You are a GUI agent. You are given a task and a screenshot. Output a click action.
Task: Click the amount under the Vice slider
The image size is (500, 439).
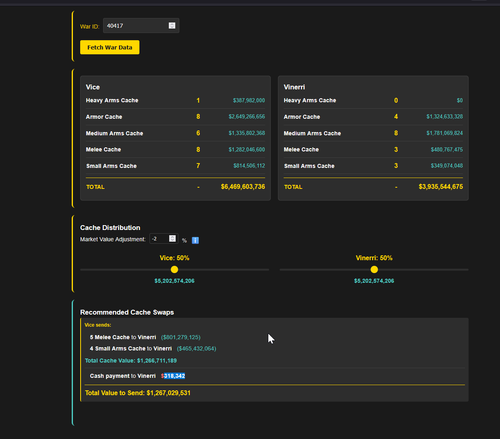[174, 281]
